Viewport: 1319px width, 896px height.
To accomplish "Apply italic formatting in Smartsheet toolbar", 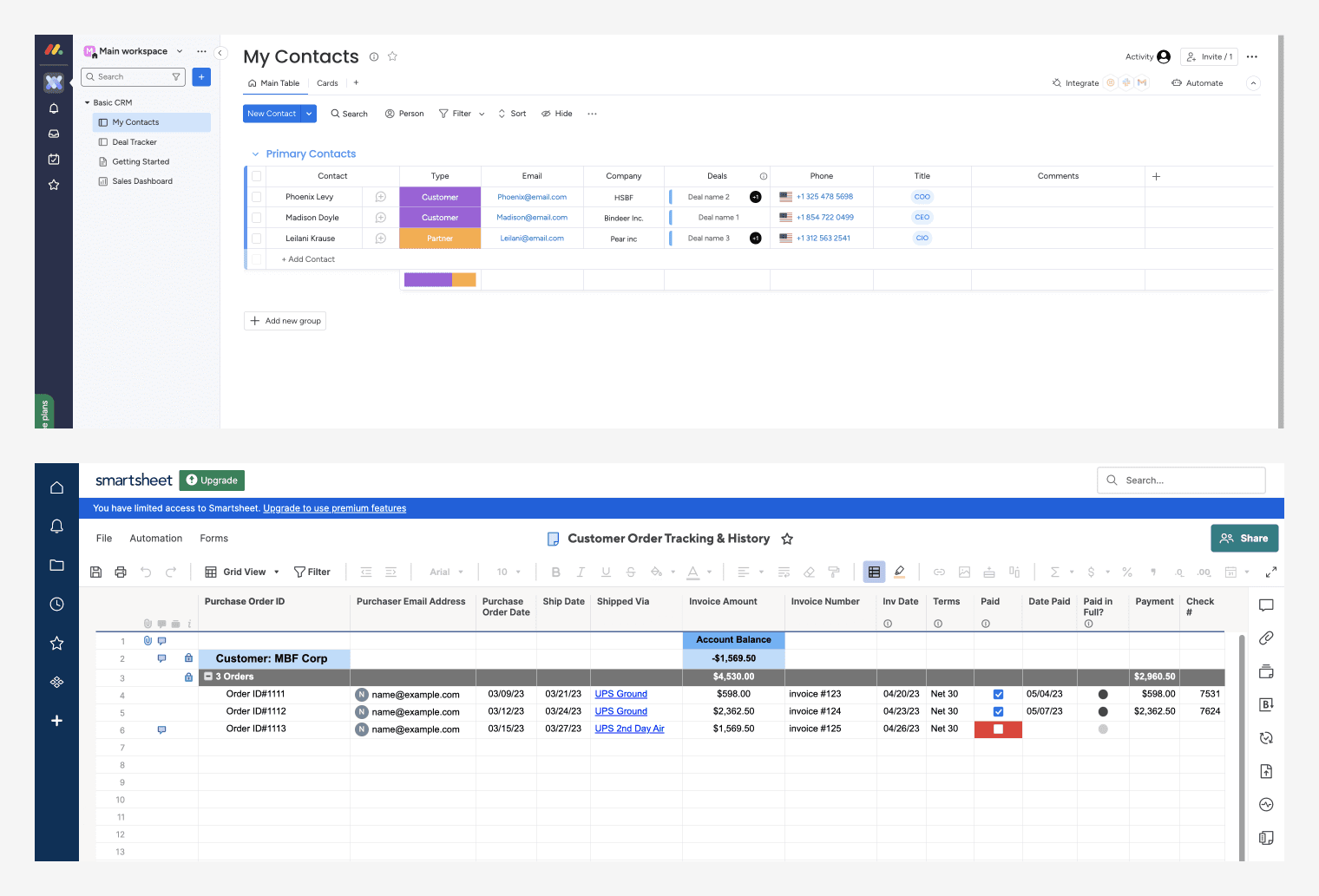I will click(581, 572).
